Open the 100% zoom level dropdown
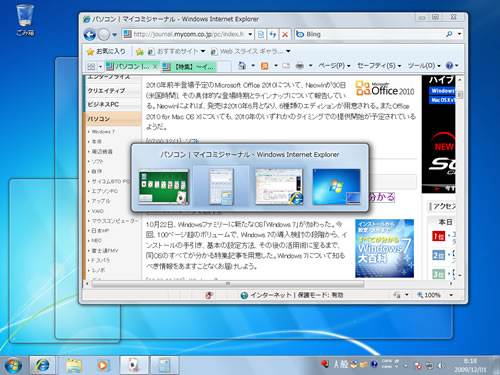The height and width of the screenshot is (375, 500). 451,295
